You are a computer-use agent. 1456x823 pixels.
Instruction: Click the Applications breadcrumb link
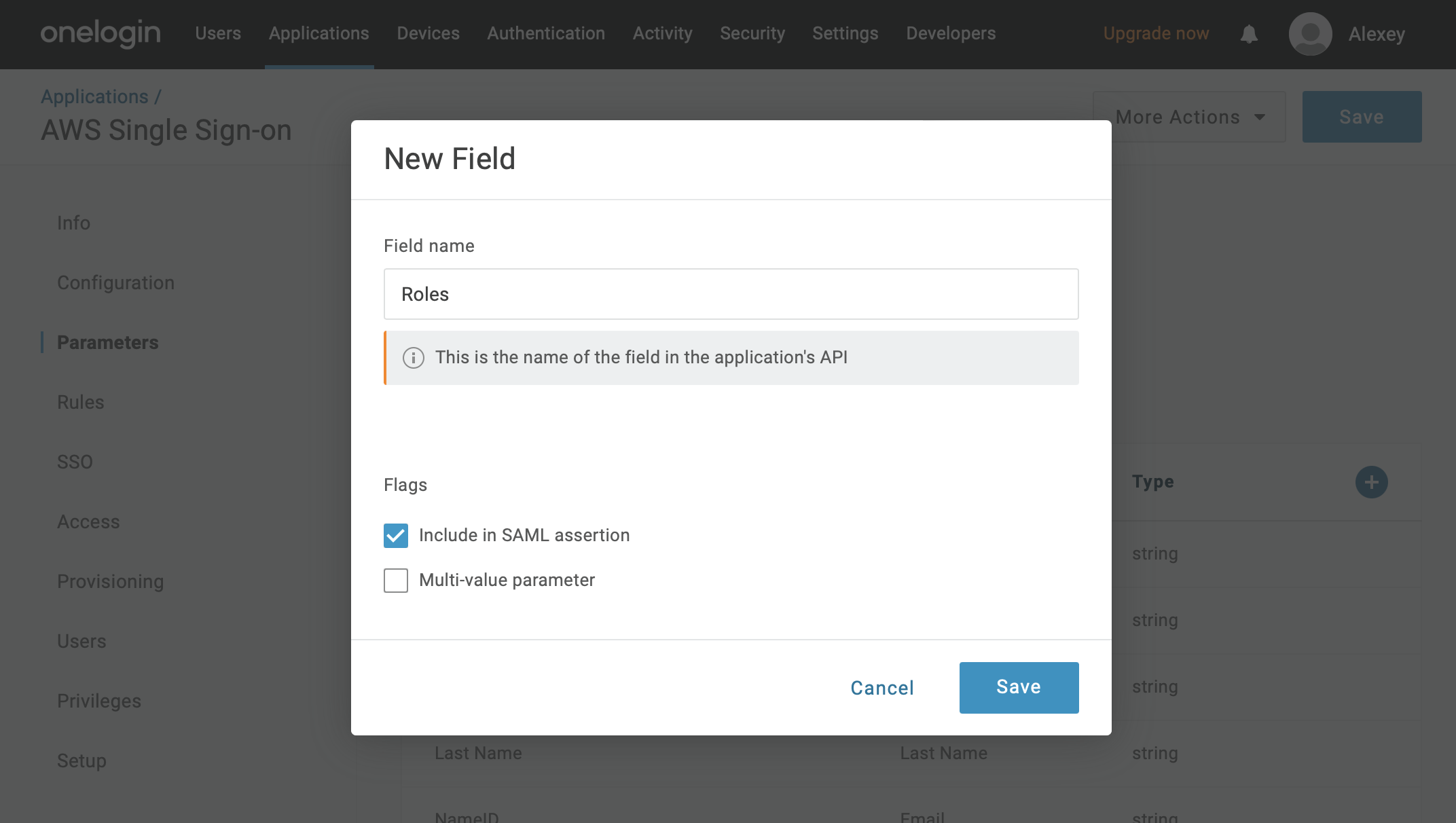94,96
